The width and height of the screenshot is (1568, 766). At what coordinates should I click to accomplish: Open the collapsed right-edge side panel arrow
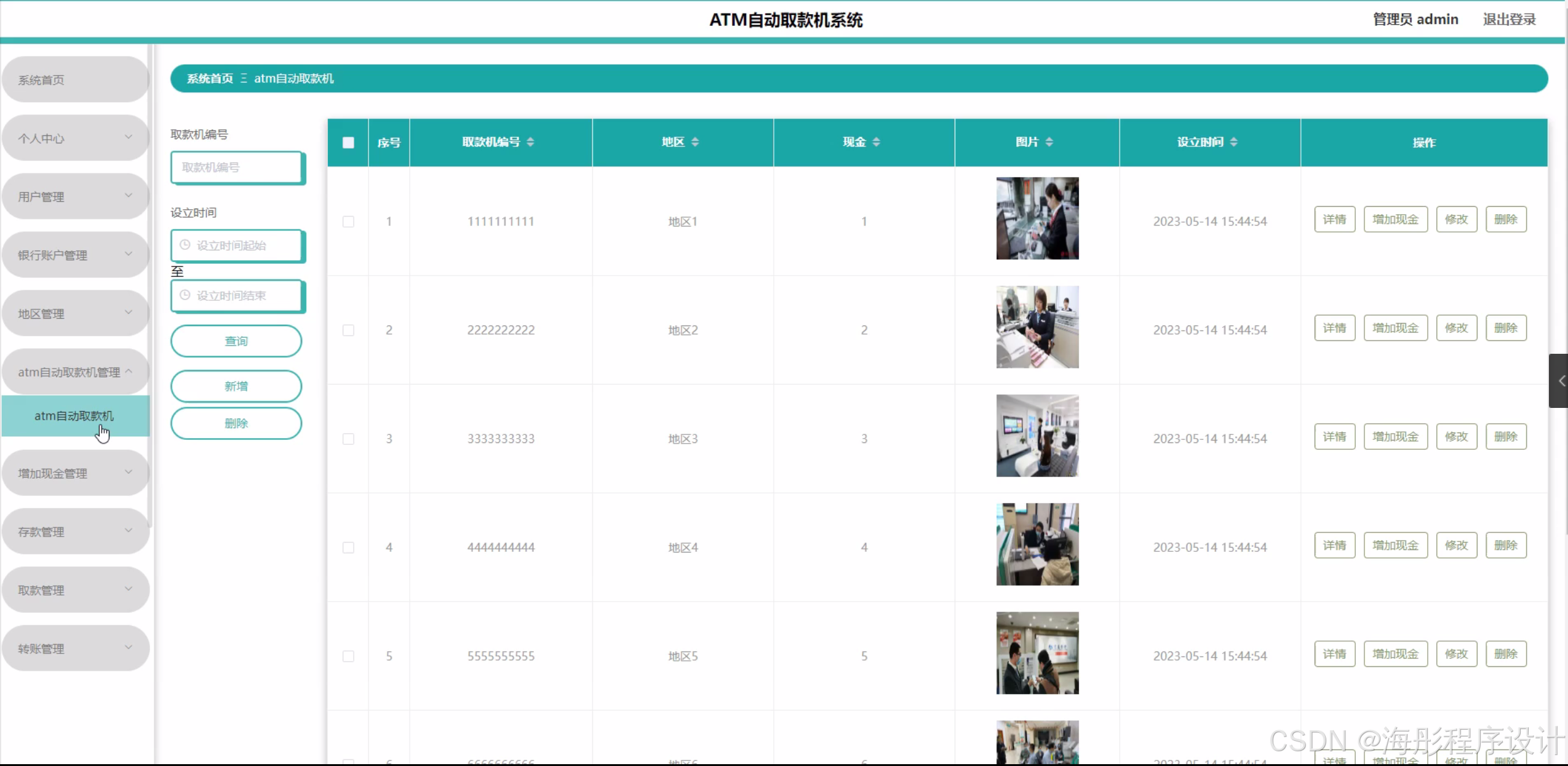(x=1560, y=381)
